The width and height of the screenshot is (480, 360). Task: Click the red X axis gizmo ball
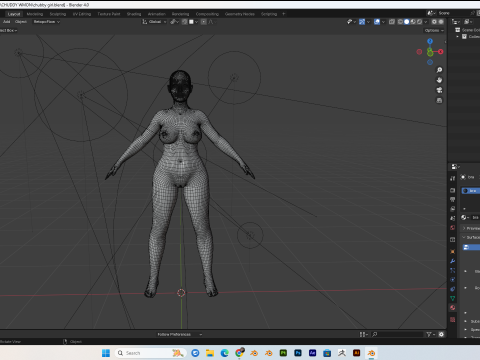coord(441,52)
